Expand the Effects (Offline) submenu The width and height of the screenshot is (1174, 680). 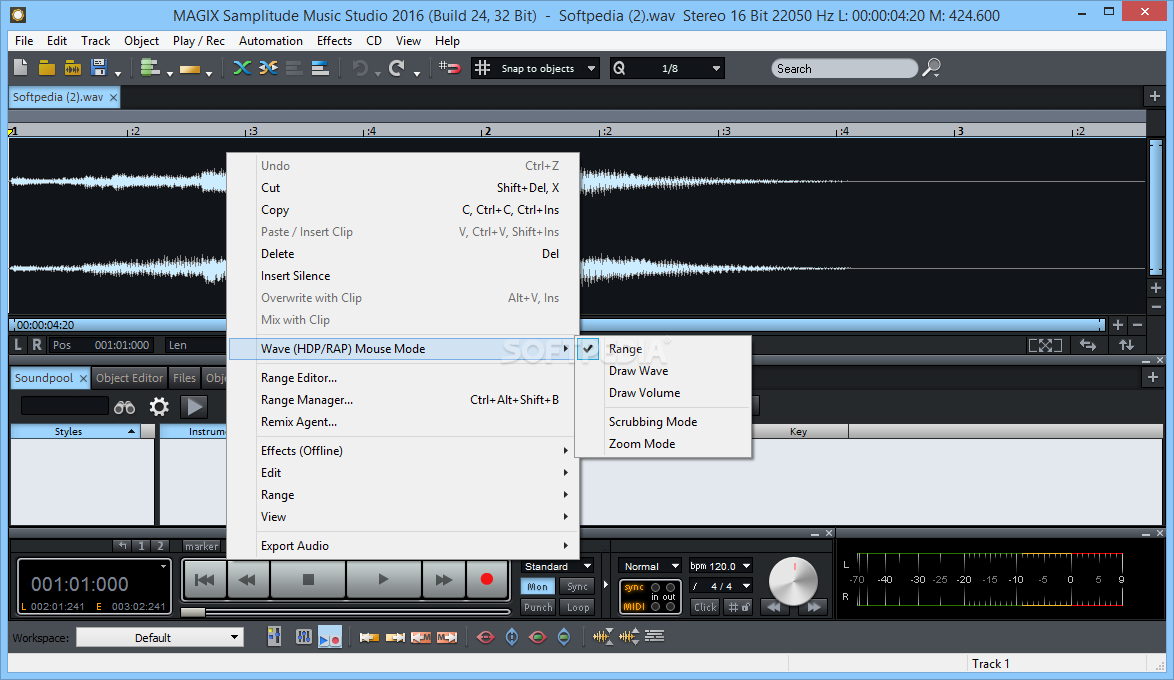click(x=403, y=451)
